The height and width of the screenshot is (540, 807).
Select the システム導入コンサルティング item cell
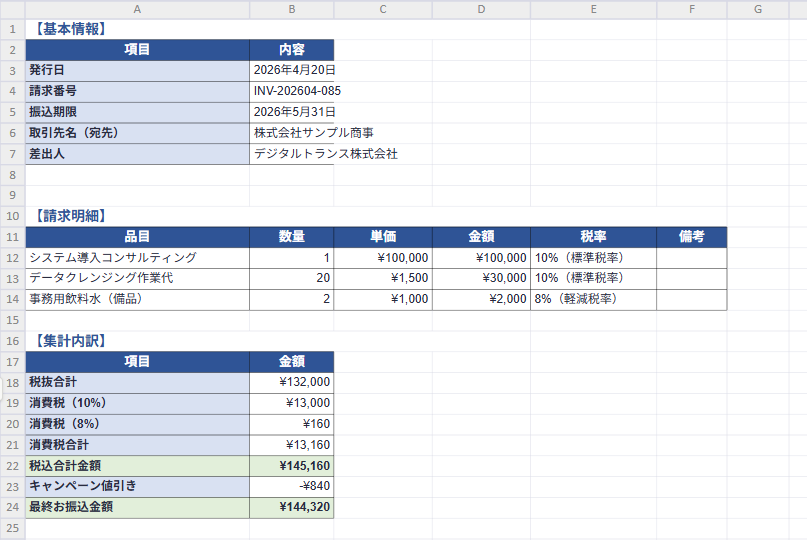tap(137, 257)
